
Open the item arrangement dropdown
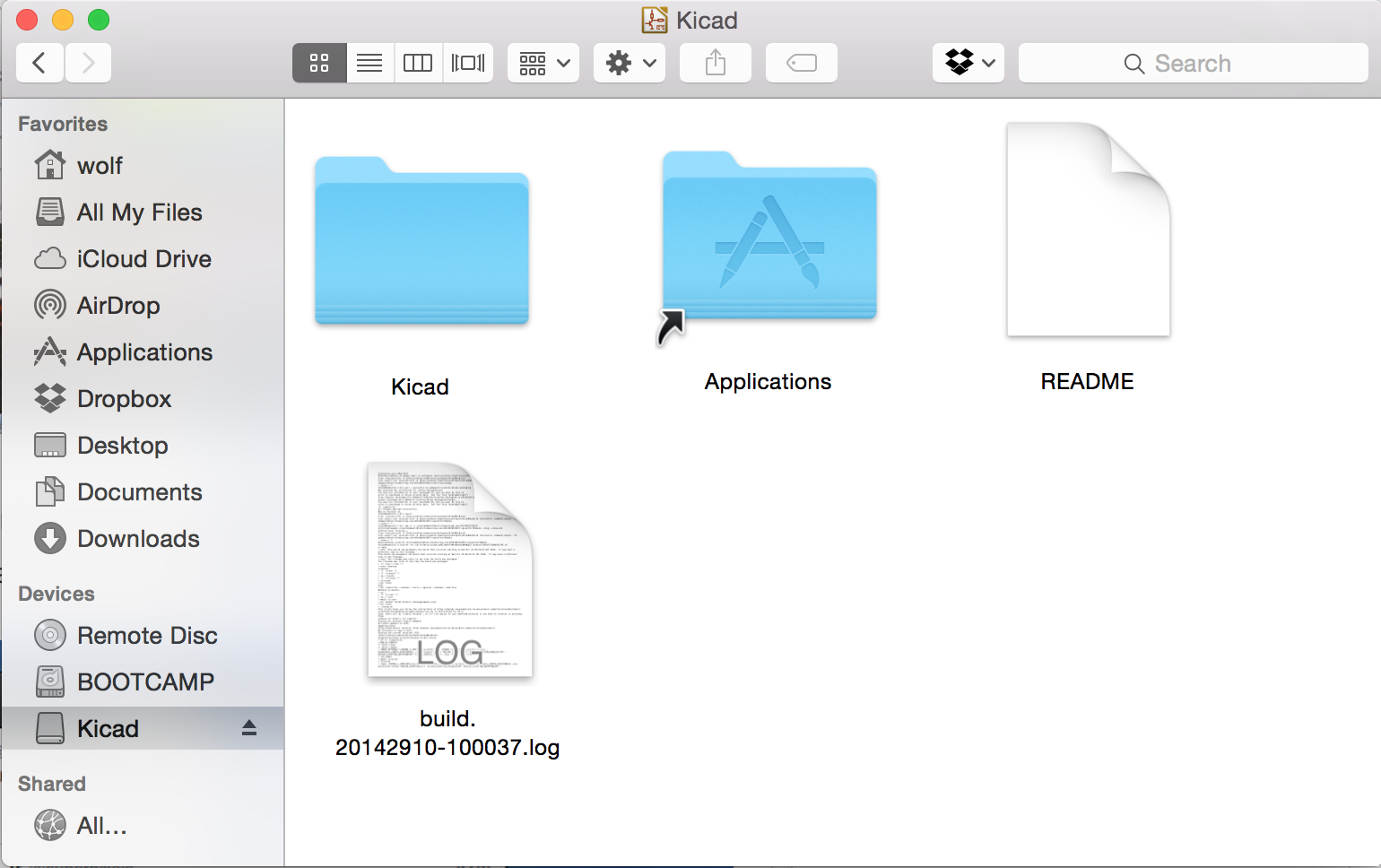[543, 63]
